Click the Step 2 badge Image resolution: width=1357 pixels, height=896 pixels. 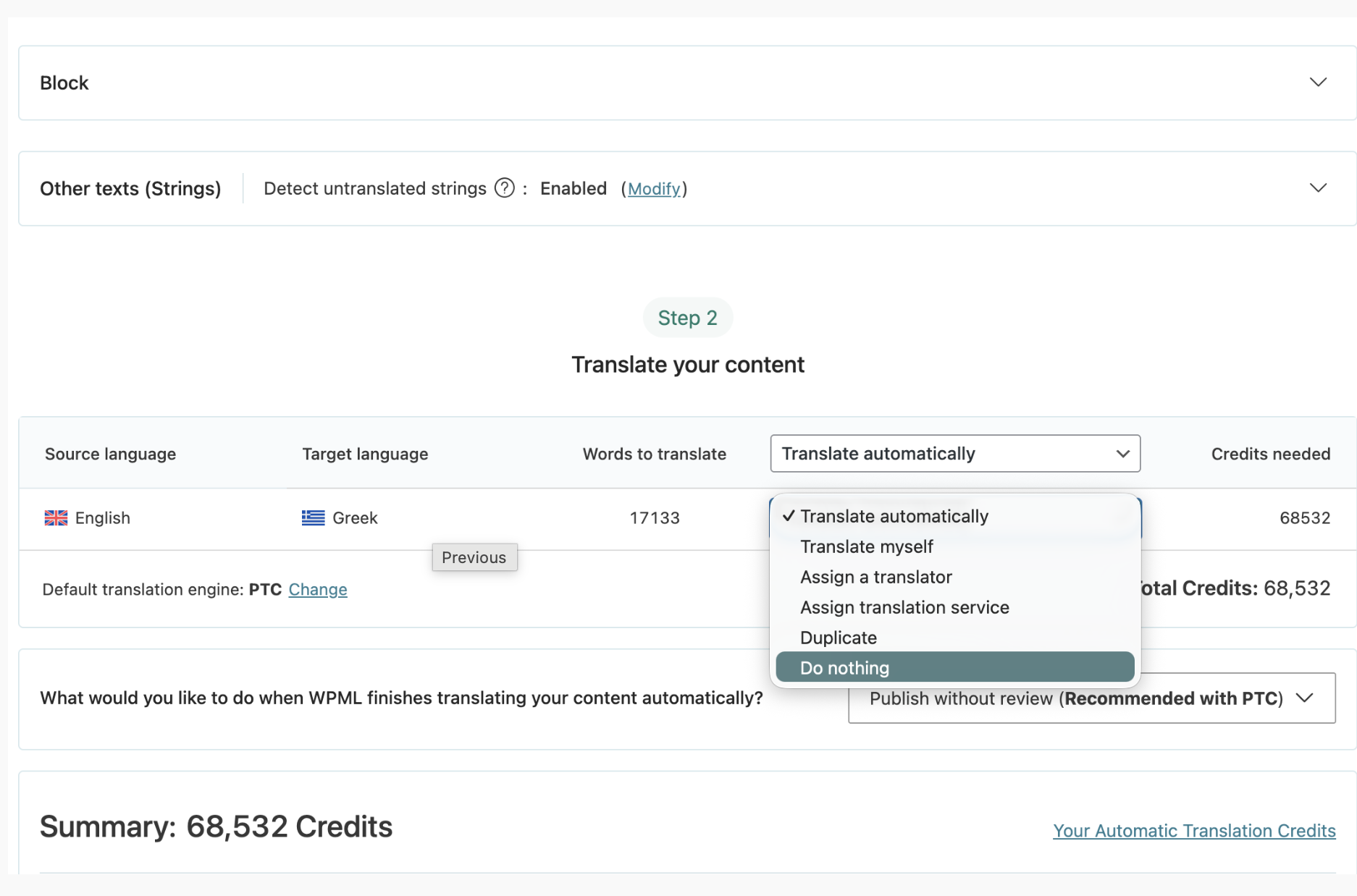[687, 318]
